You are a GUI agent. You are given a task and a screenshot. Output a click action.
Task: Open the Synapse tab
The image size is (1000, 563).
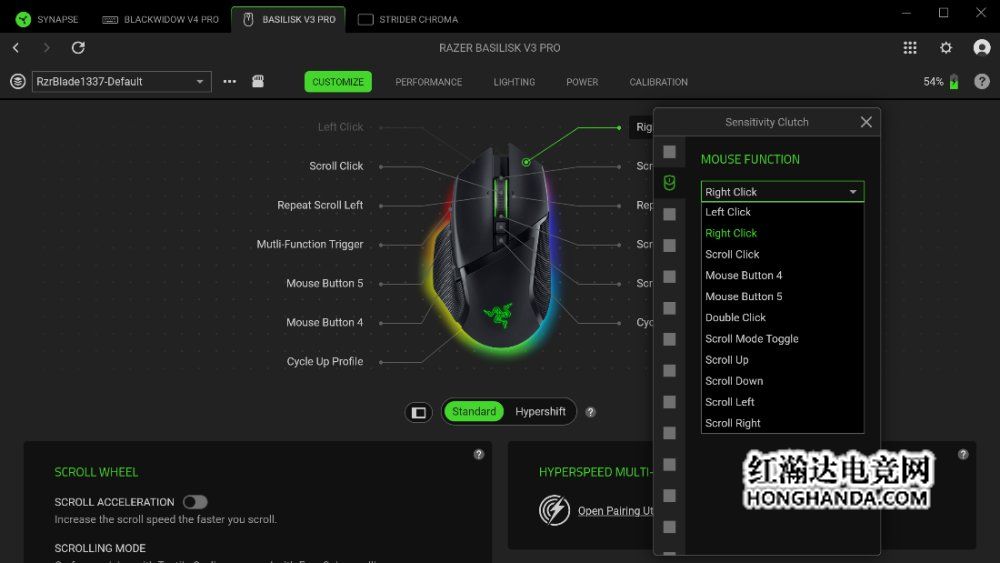pyautogui.click(x=47, y=19)
